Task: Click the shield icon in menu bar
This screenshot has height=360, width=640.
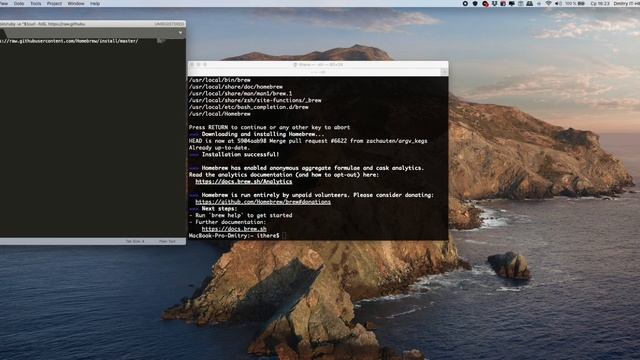Action: [475, 3]
